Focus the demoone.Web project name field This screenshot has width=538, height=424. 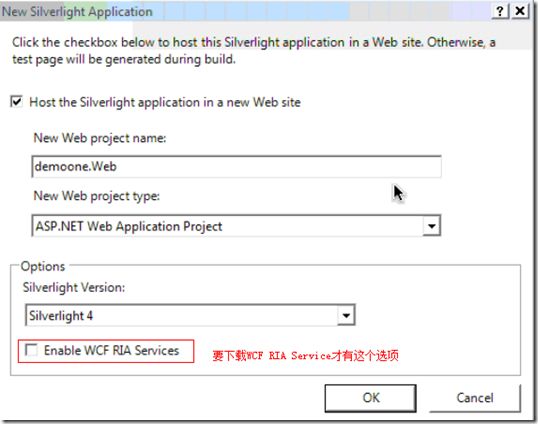tap(236, 167)
